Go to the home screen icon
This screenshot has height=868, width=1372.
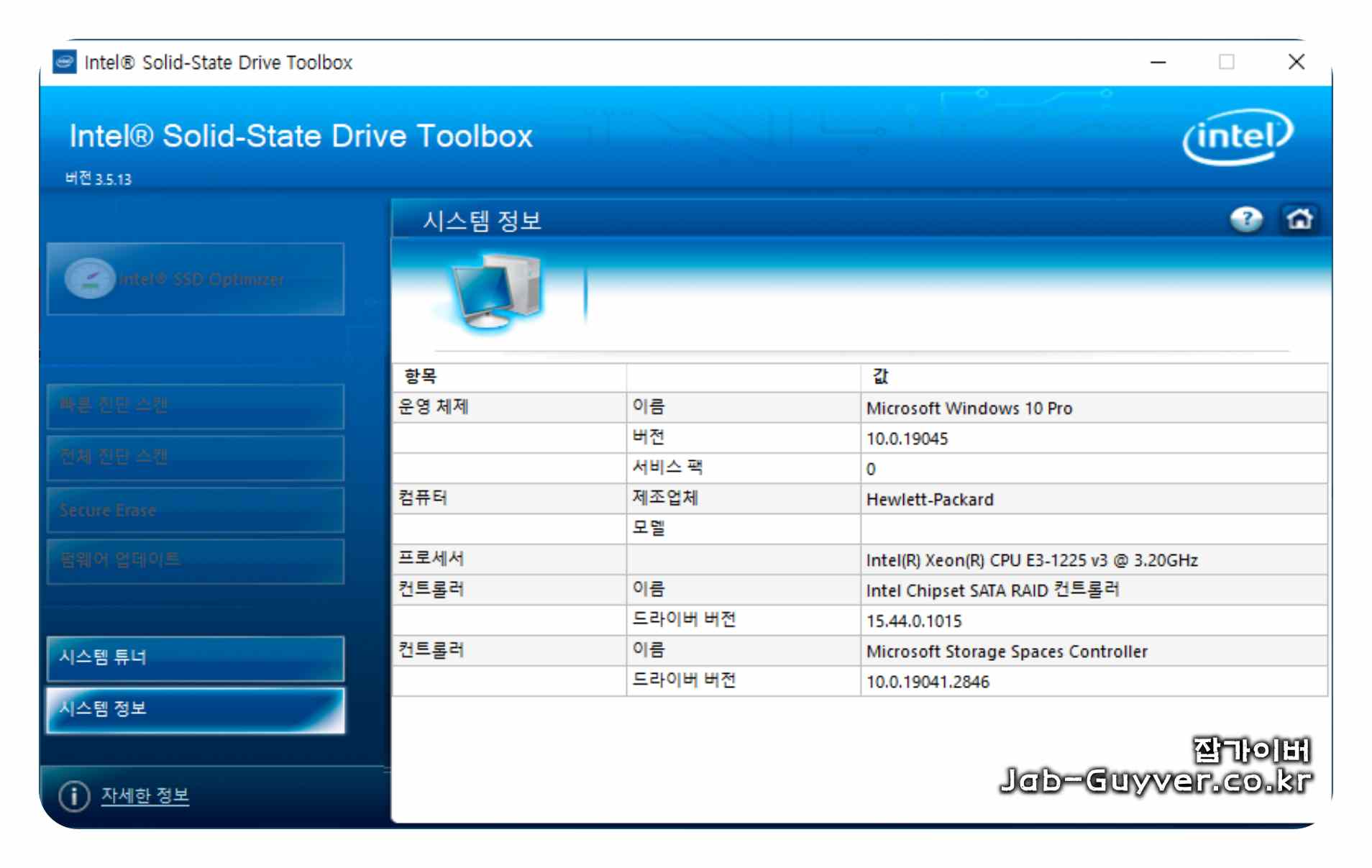[x=1299, y=219]
